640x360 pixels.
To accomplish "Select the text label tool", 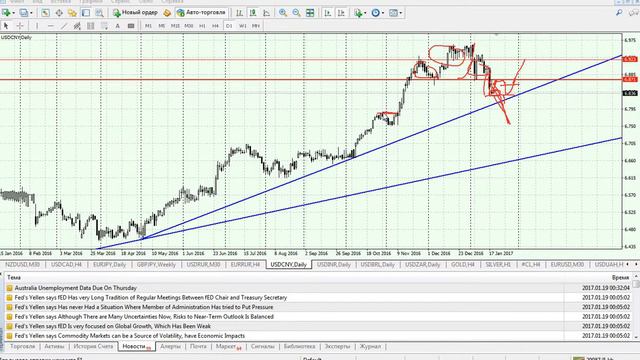I will pos(131,26).
